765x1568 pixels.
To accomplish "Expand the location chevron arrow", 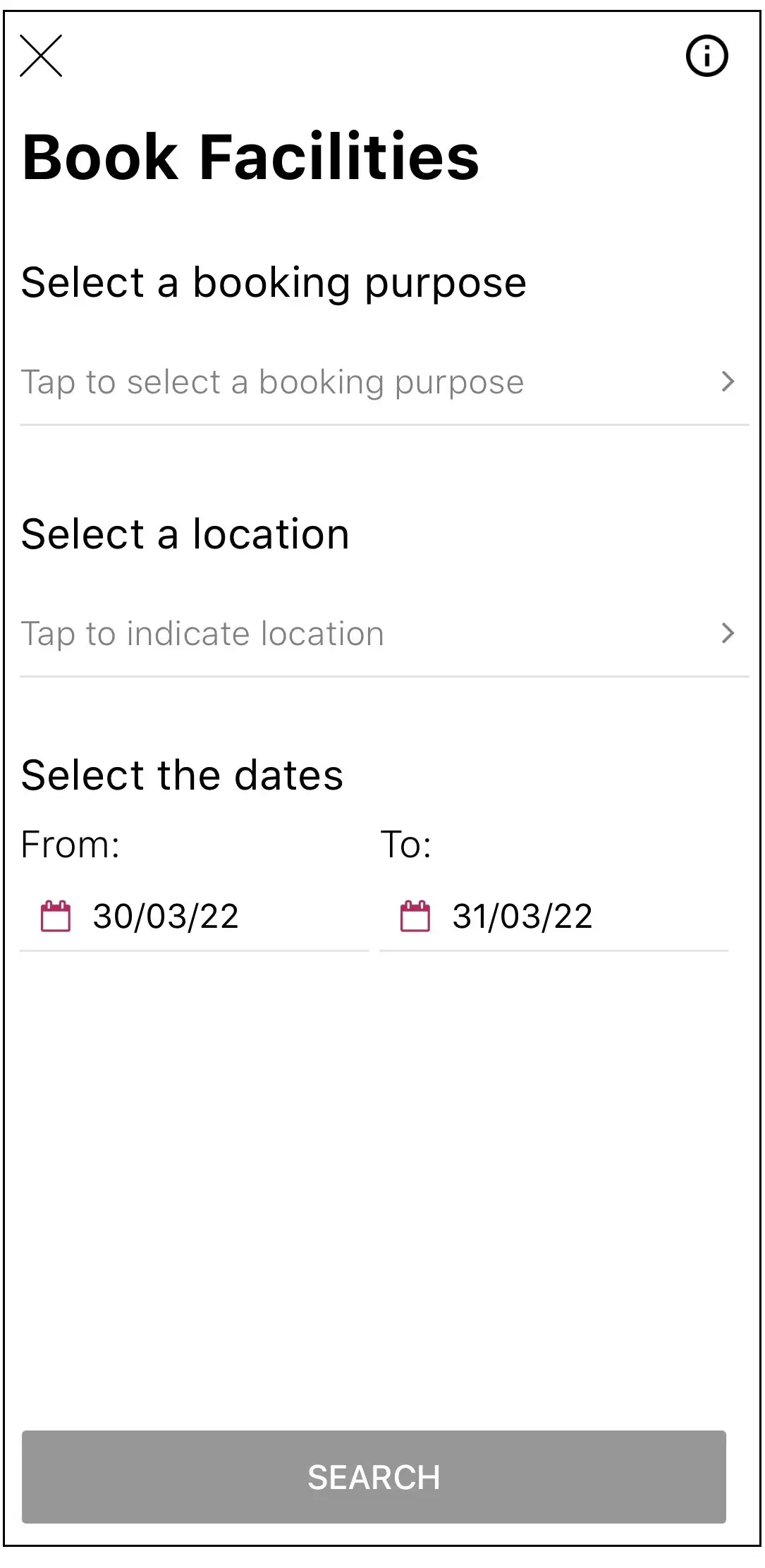I will tap(728, 633).
